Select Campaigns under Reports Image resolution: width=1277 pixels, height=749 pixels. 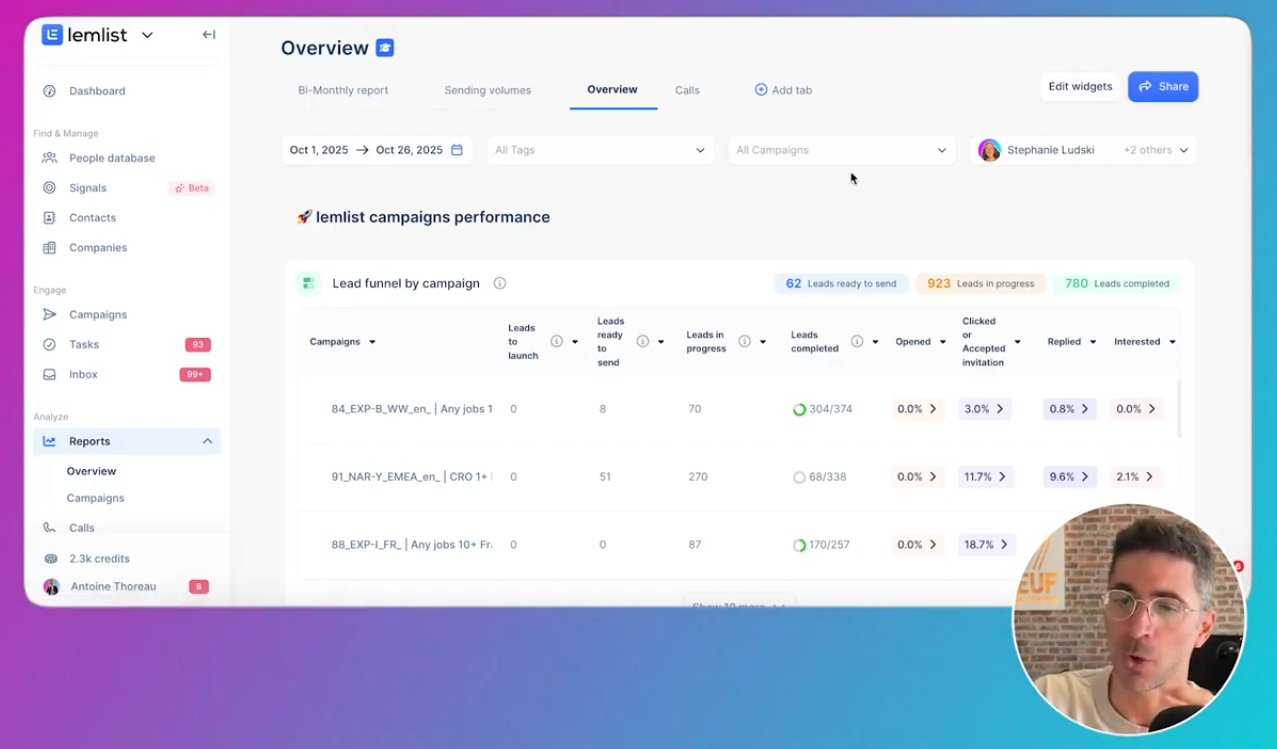click(x=96, y=498)
